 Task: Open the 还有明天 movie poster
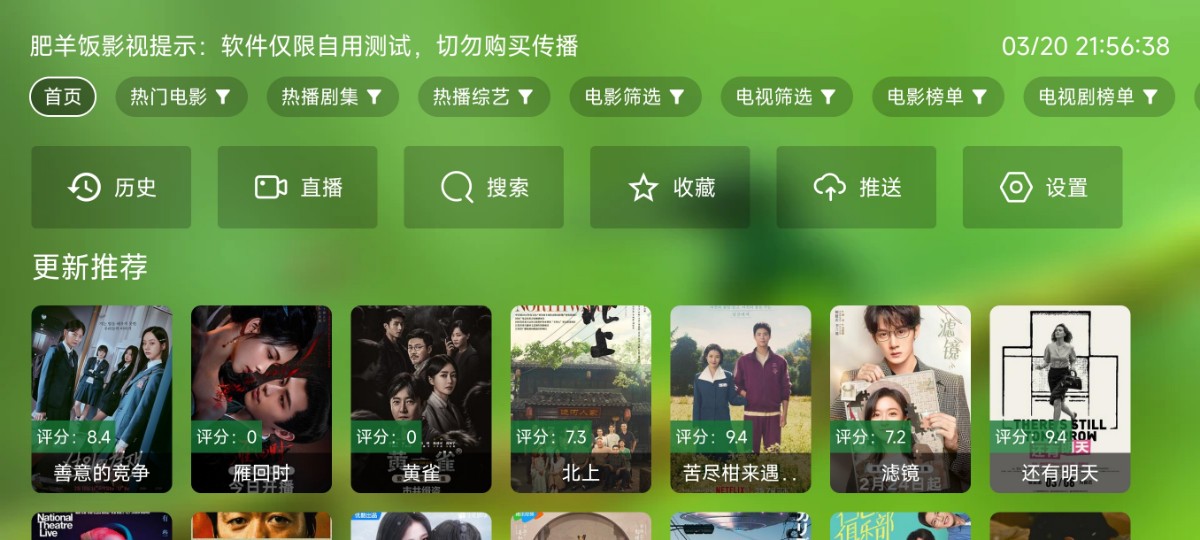click(x=1060, y=399)
